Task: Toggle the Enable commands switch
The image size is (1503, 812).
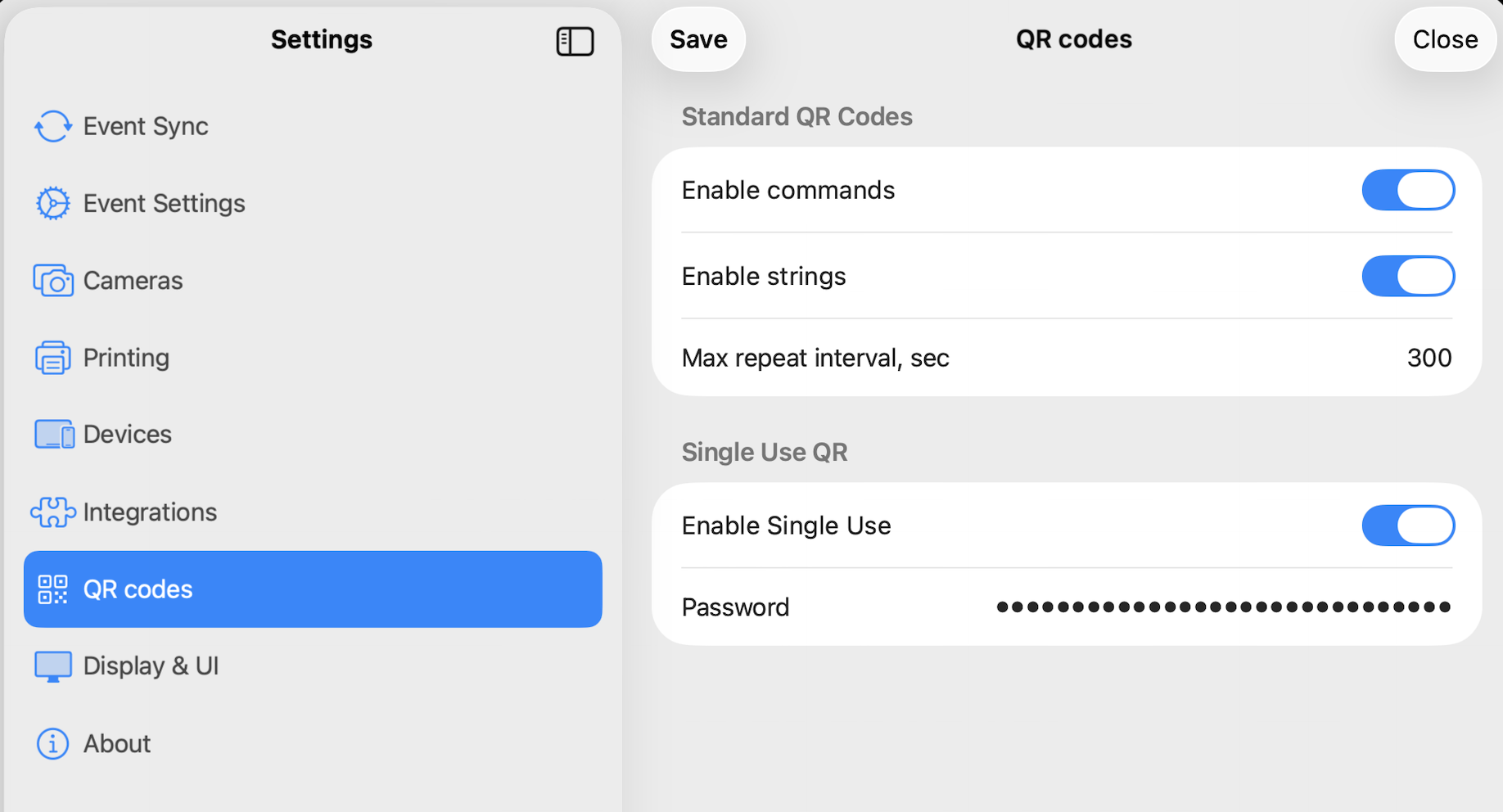Action: [x=1408, y=190]
